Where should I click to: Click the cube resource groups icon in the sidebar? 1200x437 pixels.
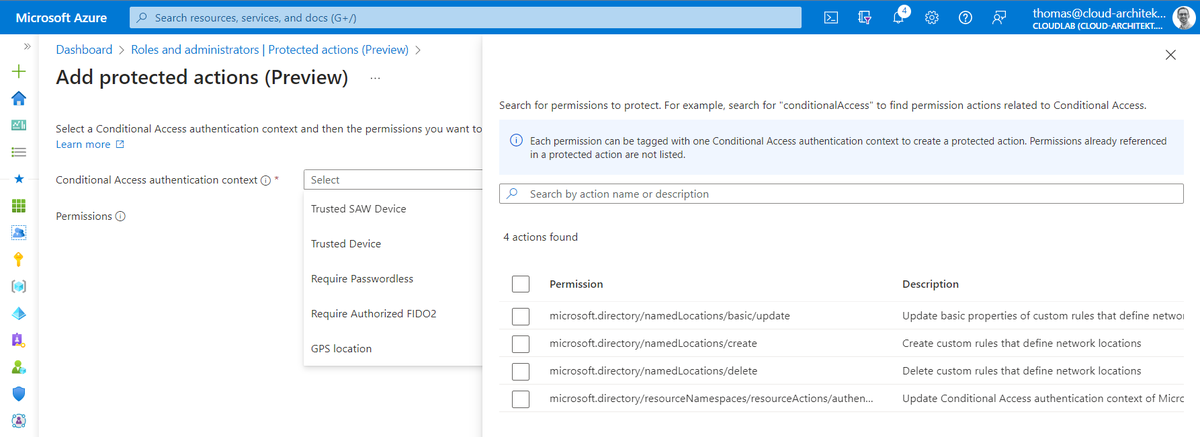(x=18, y=287)
